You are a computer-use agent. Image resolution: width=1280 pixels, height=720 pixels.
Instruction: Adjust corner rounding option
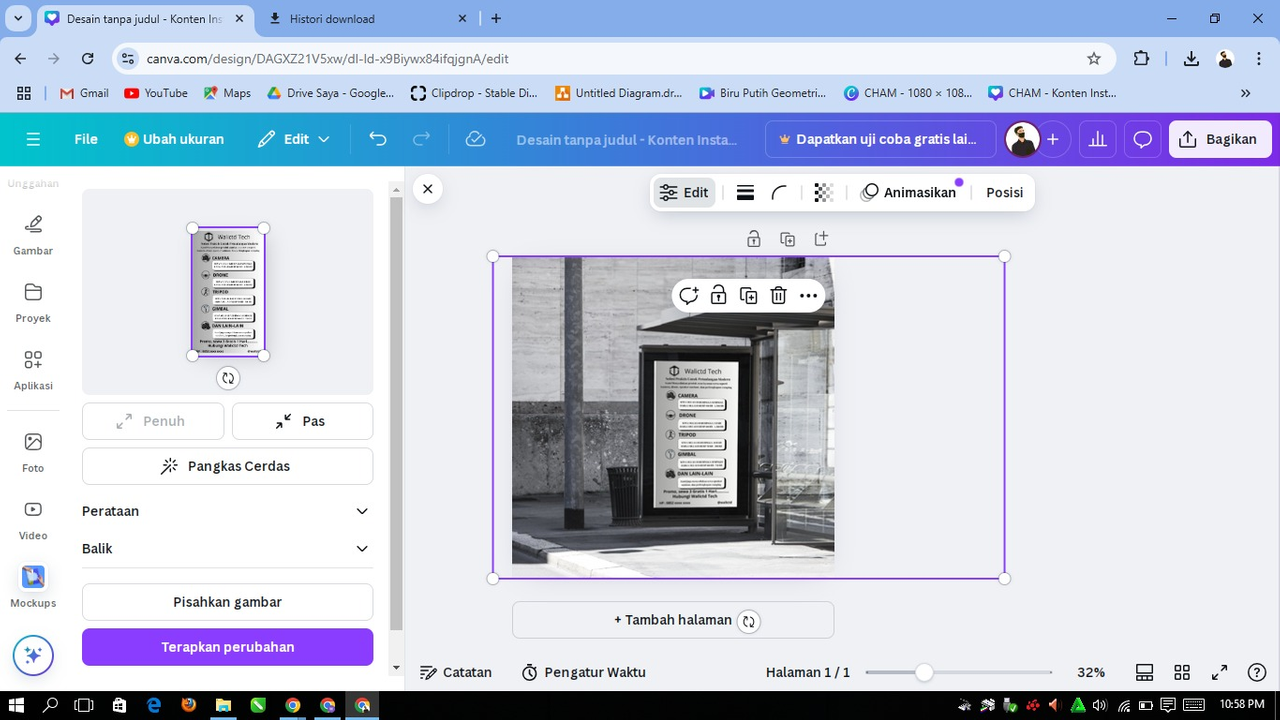pos(780,193)
